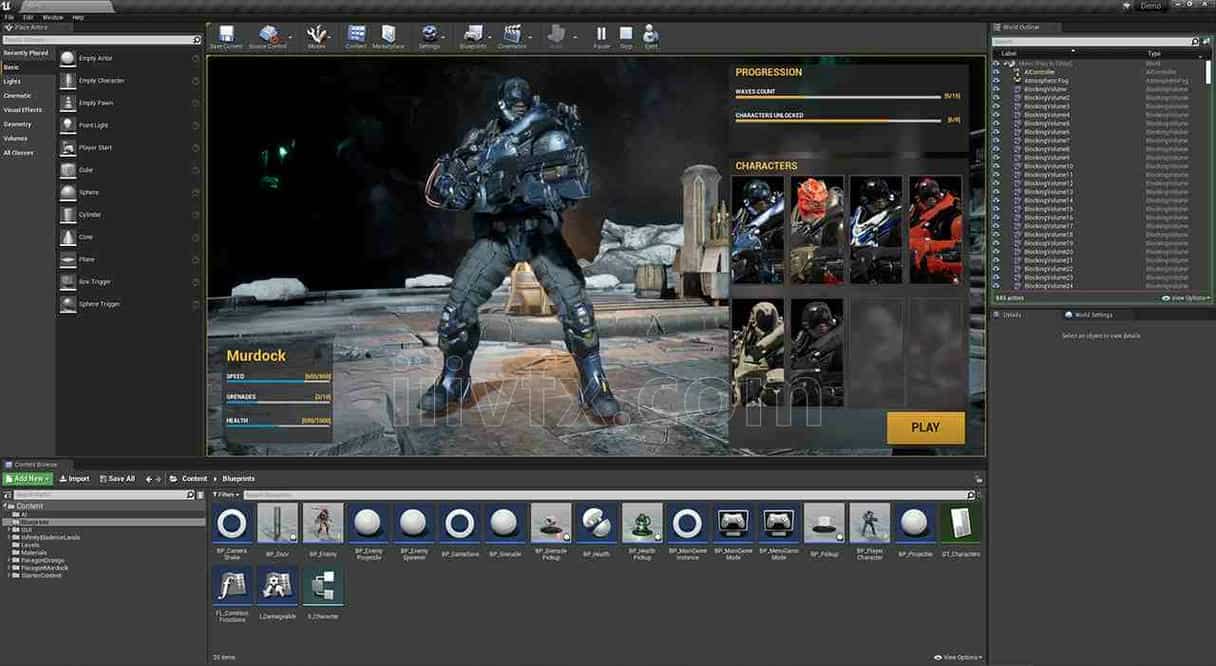This screenshot has width=1216, height=666.
Task: Open the Cinematics toolbar dropdown arrow
Action: [x=529, y=36]
